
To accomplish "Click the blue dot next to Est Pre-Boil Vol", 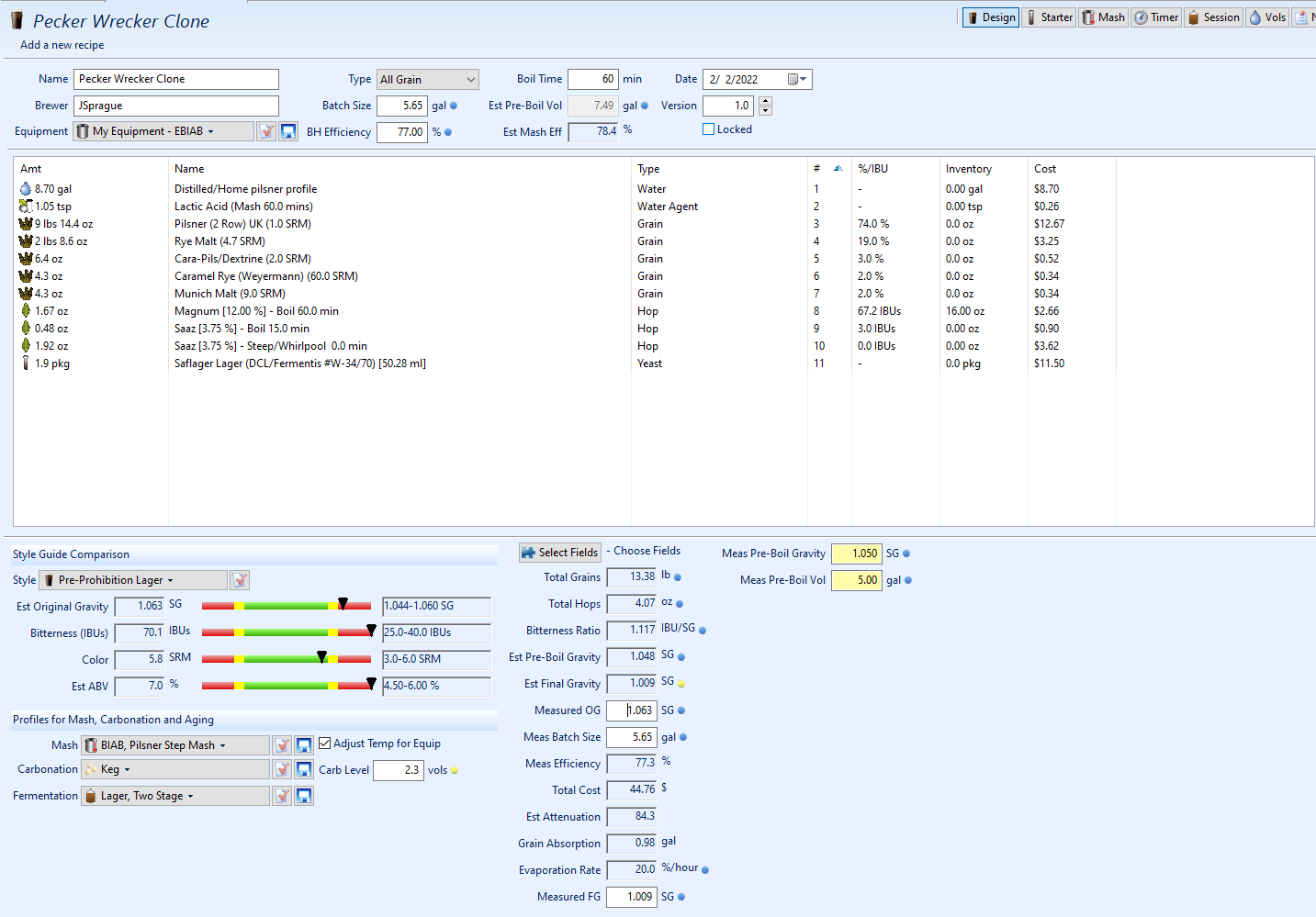I will point(645,106).
